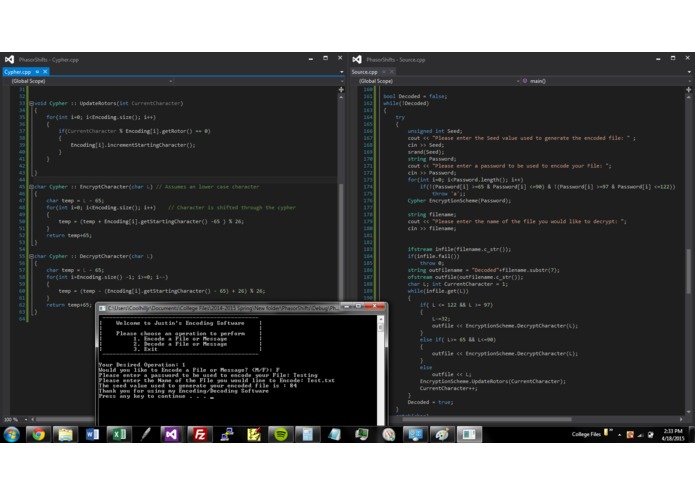The image size is (695, 494).
Task: Open the green desktop monitor taskbar icon
Action: point(361,435)
